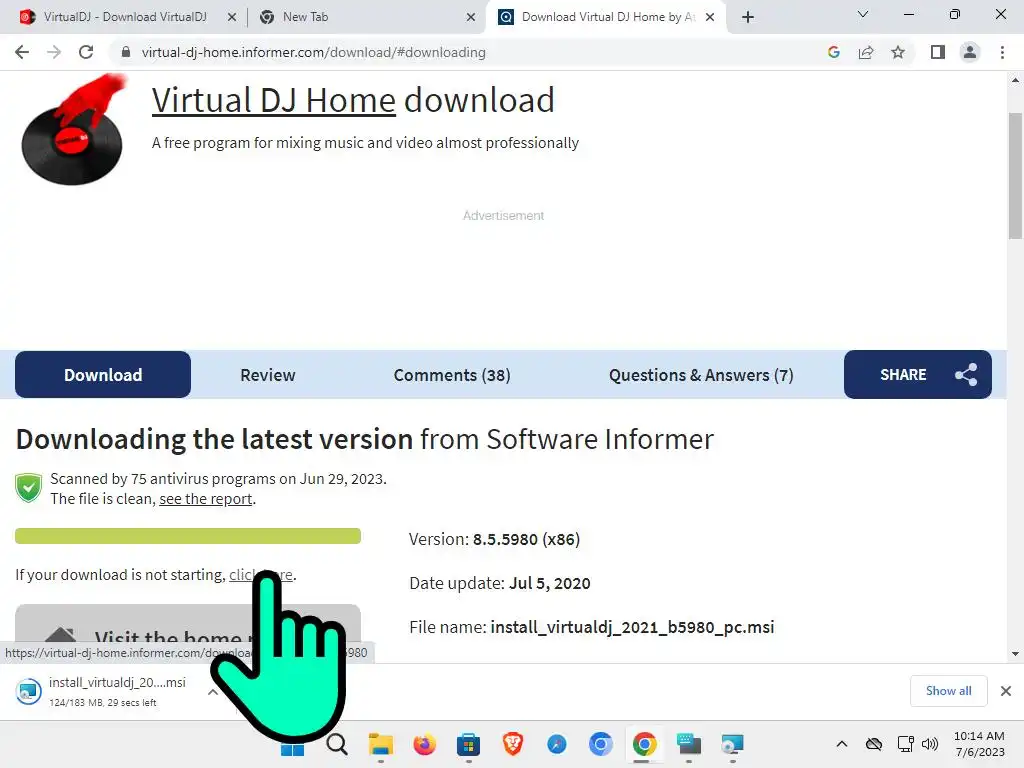Open File Explorer from the taskbar

(x=381, y=744)
